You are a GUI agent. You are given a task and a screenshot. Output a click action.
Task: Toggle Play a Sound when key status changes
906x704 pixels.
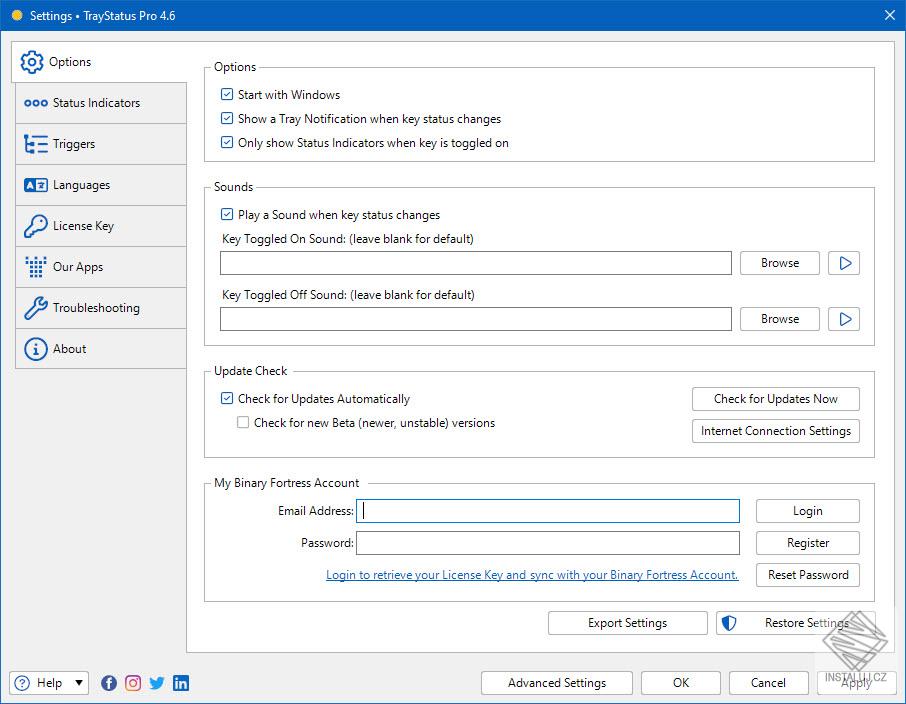pyautogui.click(x=227, y=215)
